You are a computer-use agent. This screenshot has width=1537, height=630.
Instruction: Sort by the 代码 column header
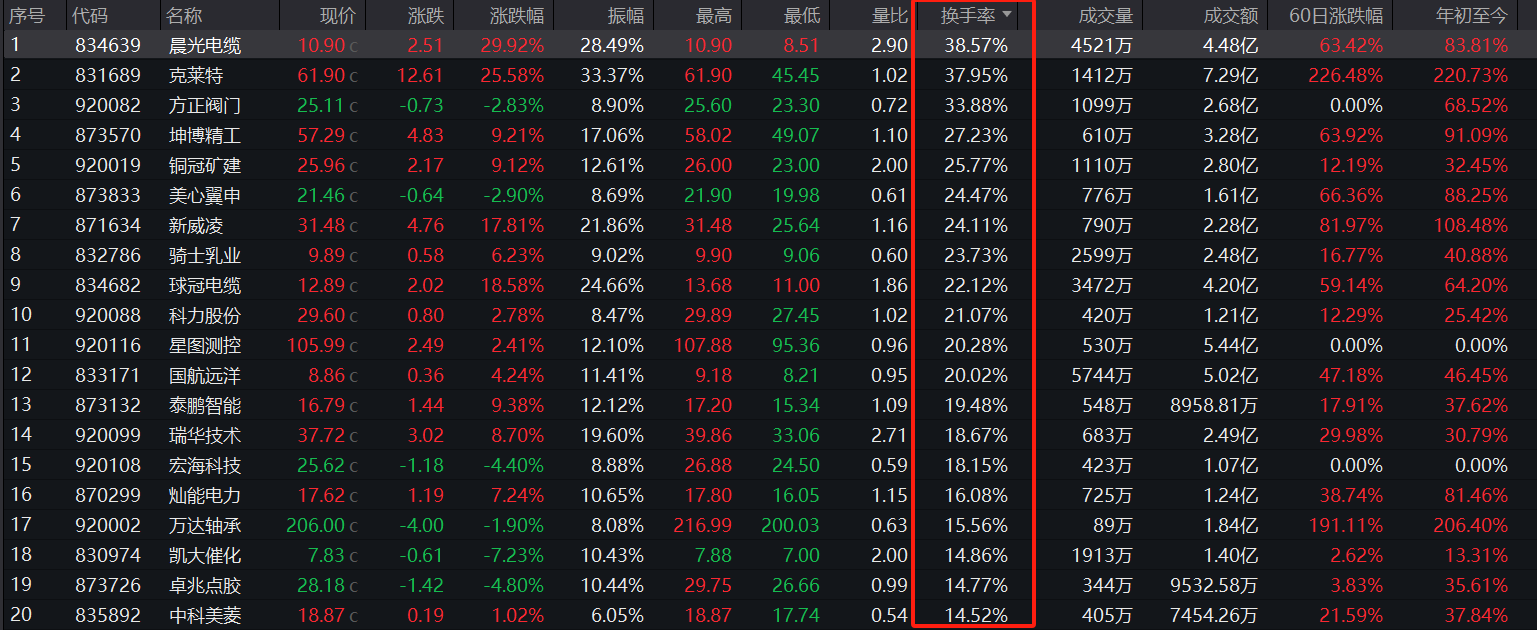click(90, 15)
